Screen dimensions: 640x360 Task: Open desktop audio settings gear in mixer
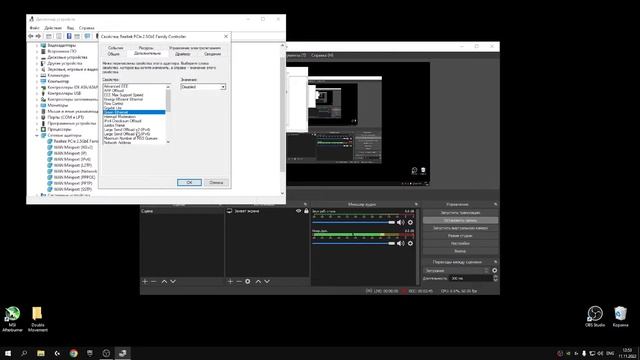[x=410, y=222]
